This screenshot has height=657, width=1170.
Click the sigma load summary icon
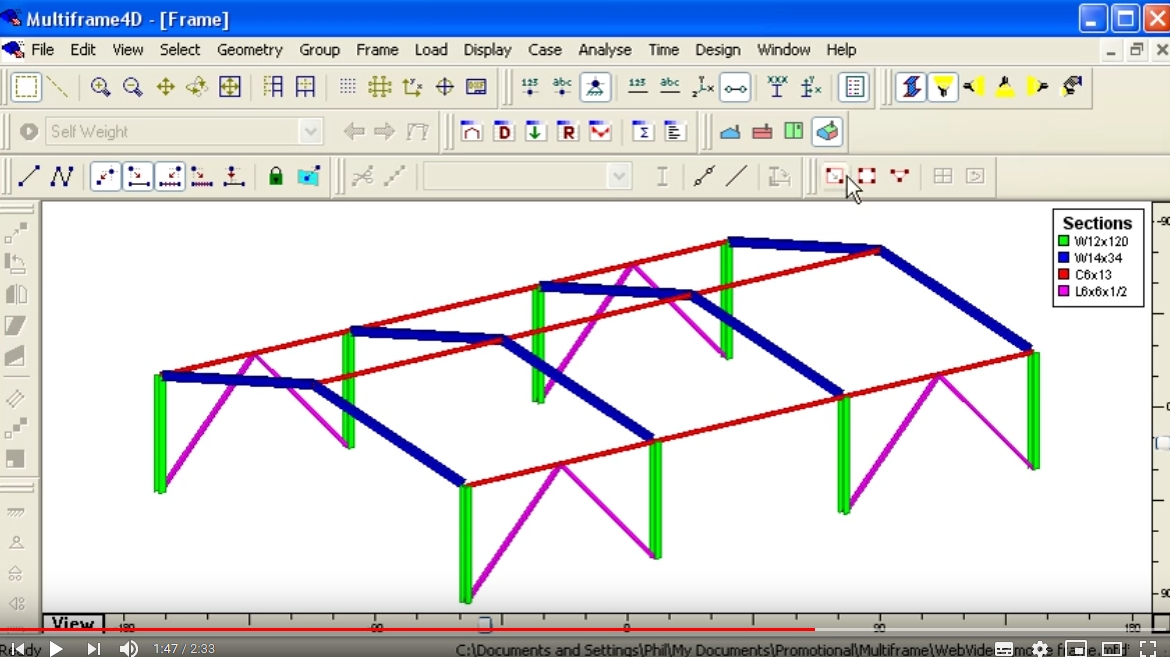[x=643, y=131]
